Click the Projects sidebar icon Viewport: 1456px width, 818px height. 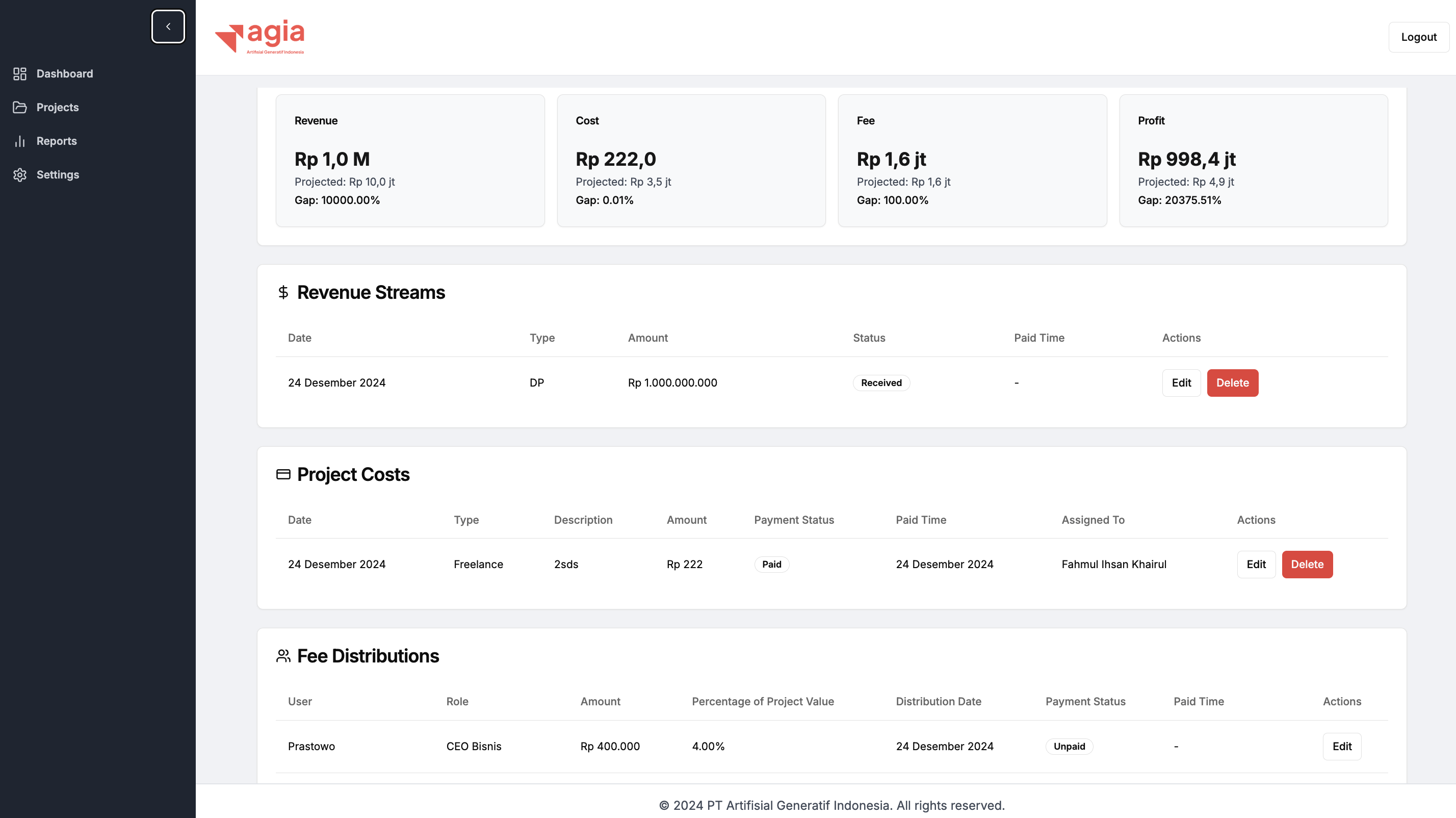coord(20,107)
